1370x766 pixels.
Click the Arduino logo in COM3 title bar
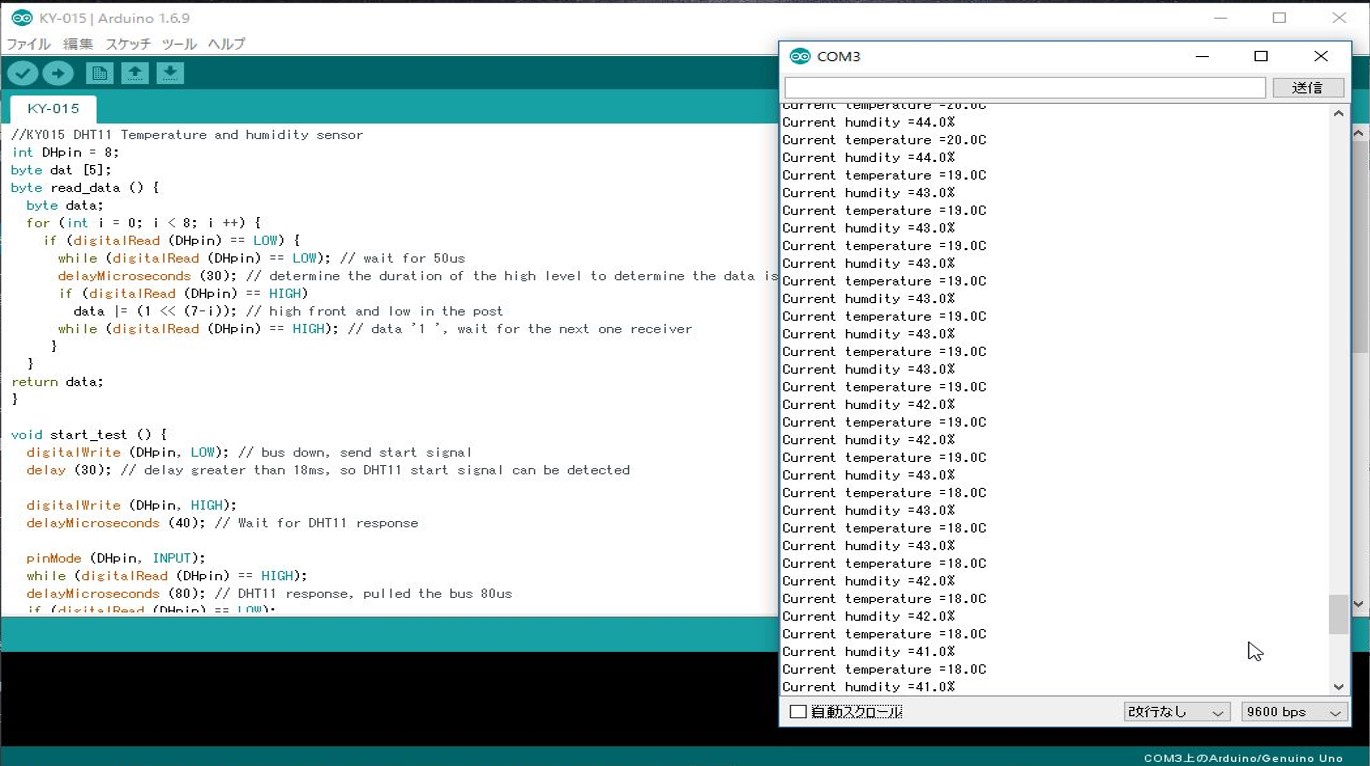pos(800,56)
